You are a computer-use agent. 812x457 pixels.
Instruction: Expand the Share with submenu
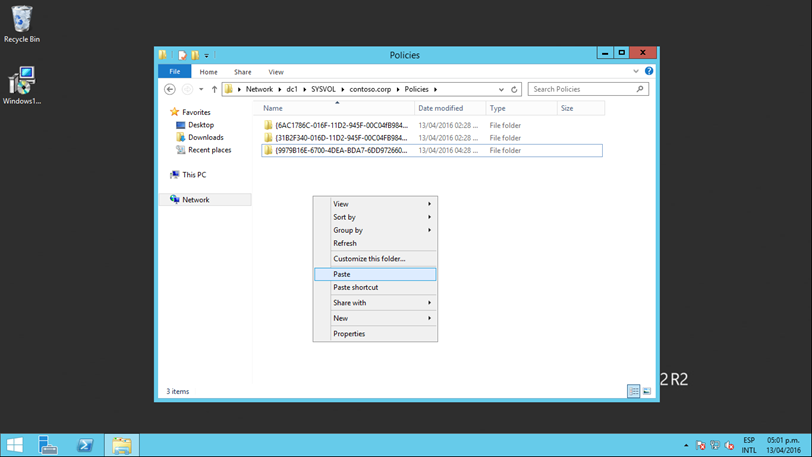pyautogui.click(x=429, y=303)
